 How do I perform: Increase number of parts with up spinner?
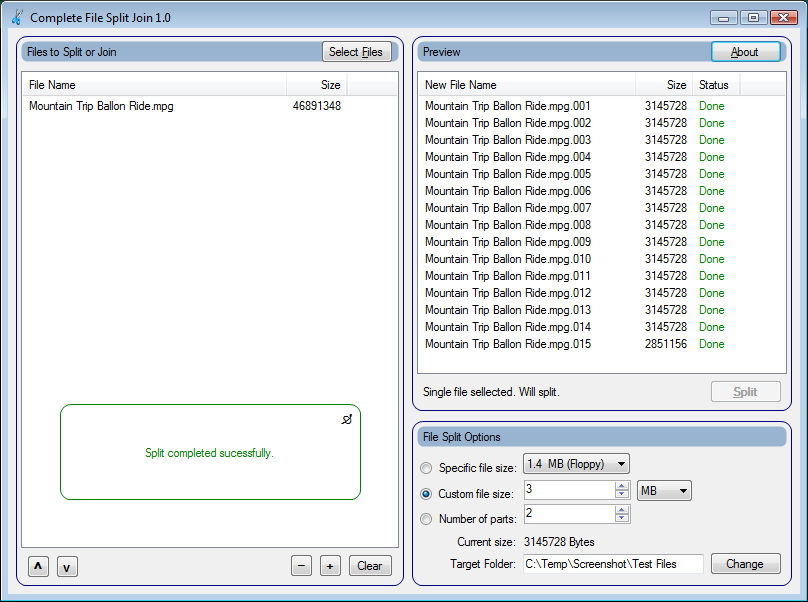[622, 510]
